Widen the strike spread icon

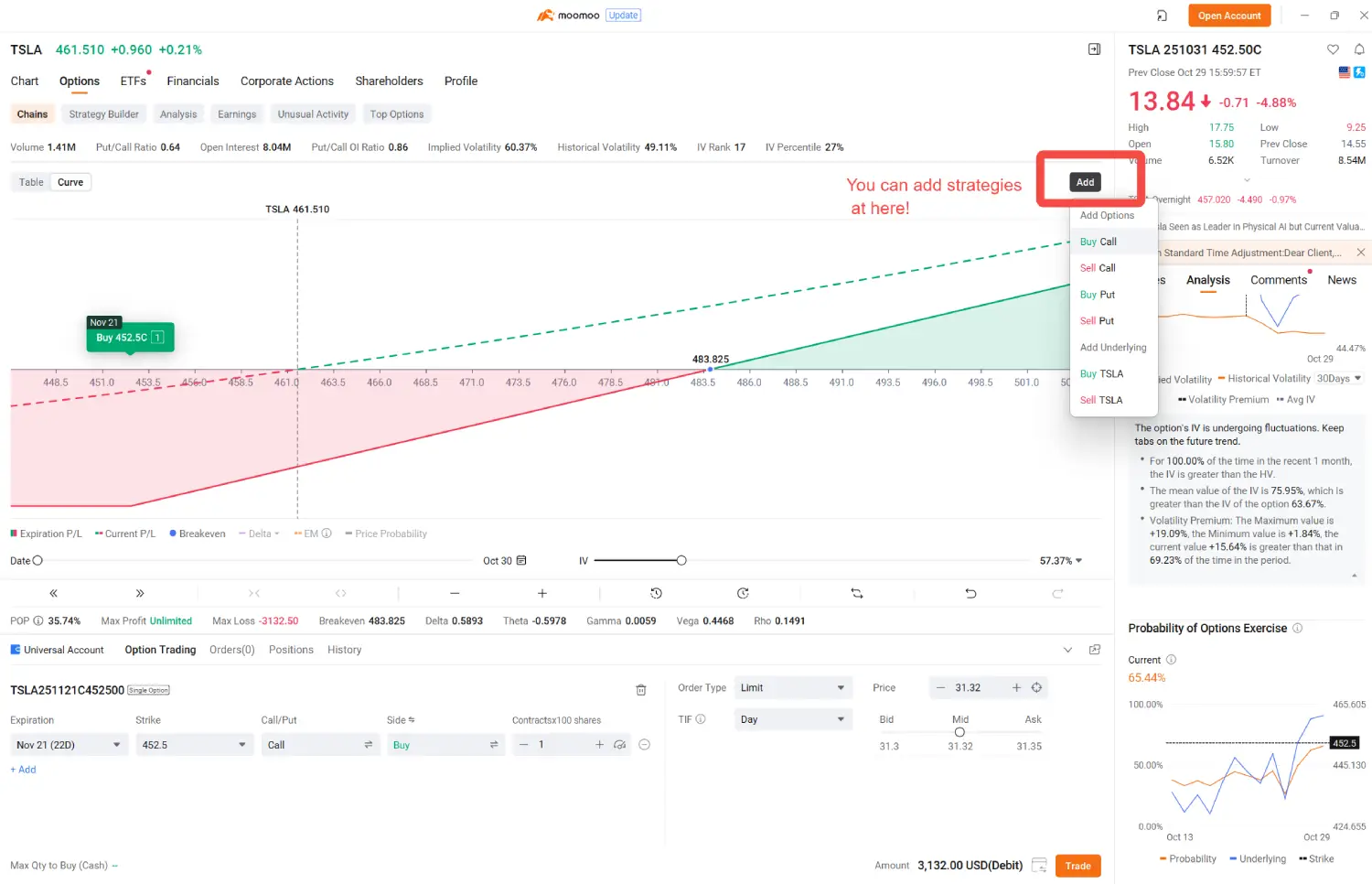(x=341, y=593)
